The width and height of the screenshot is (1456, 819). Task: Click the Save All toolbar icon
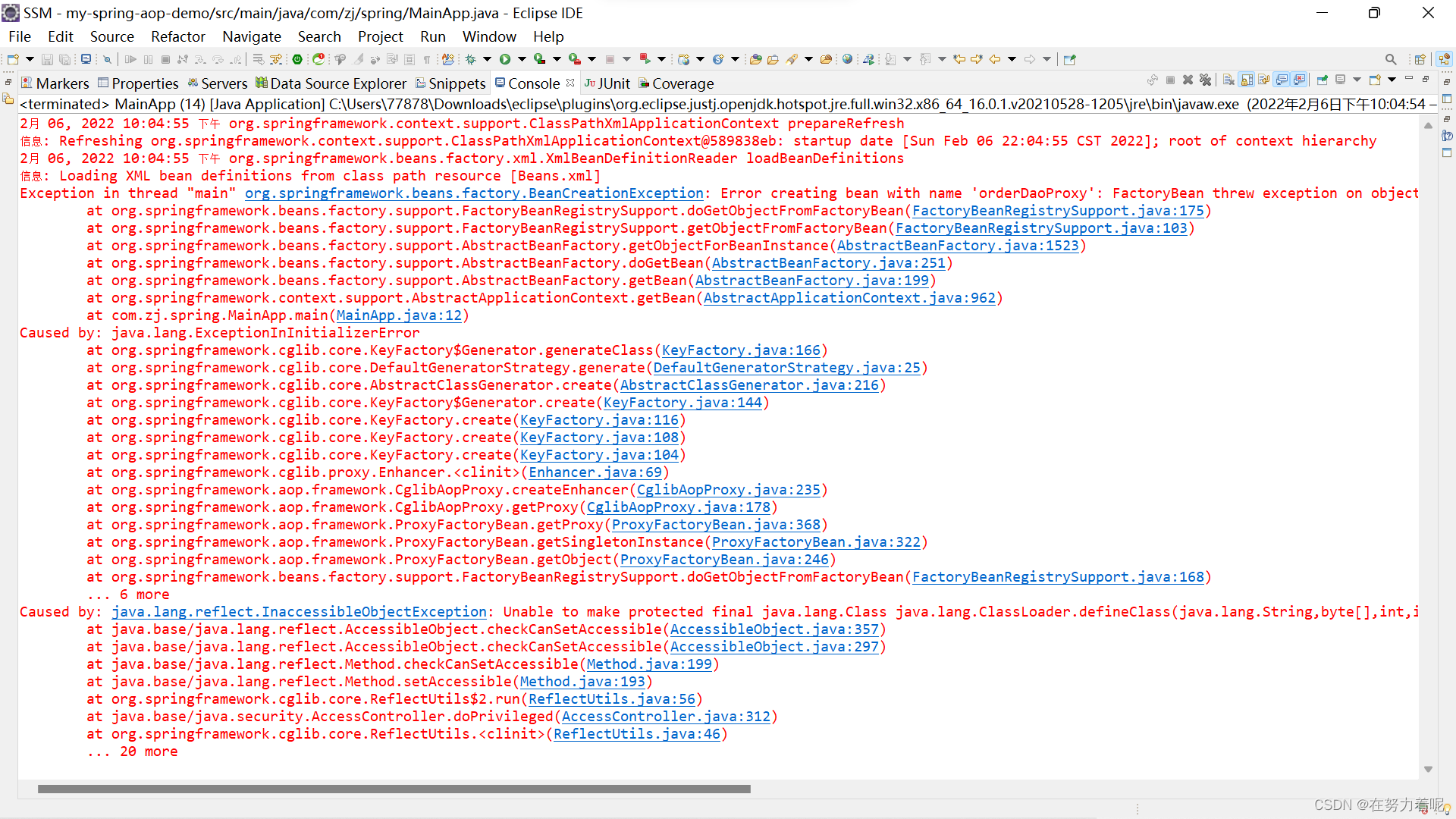65,59
